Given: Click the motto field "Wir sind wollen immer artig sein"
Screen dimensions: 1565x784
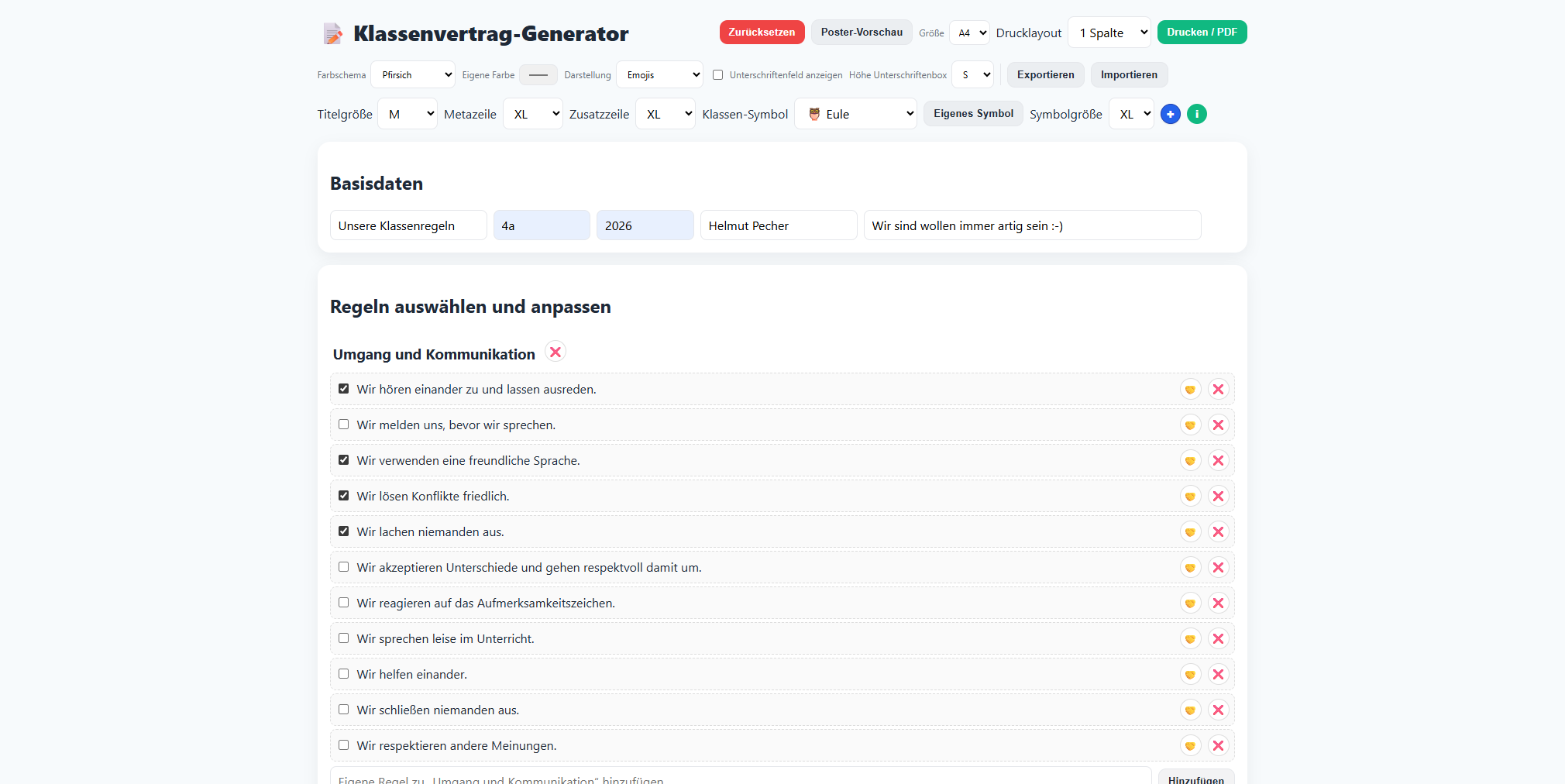Looking at the screenshot, I should click(1030, 225).
